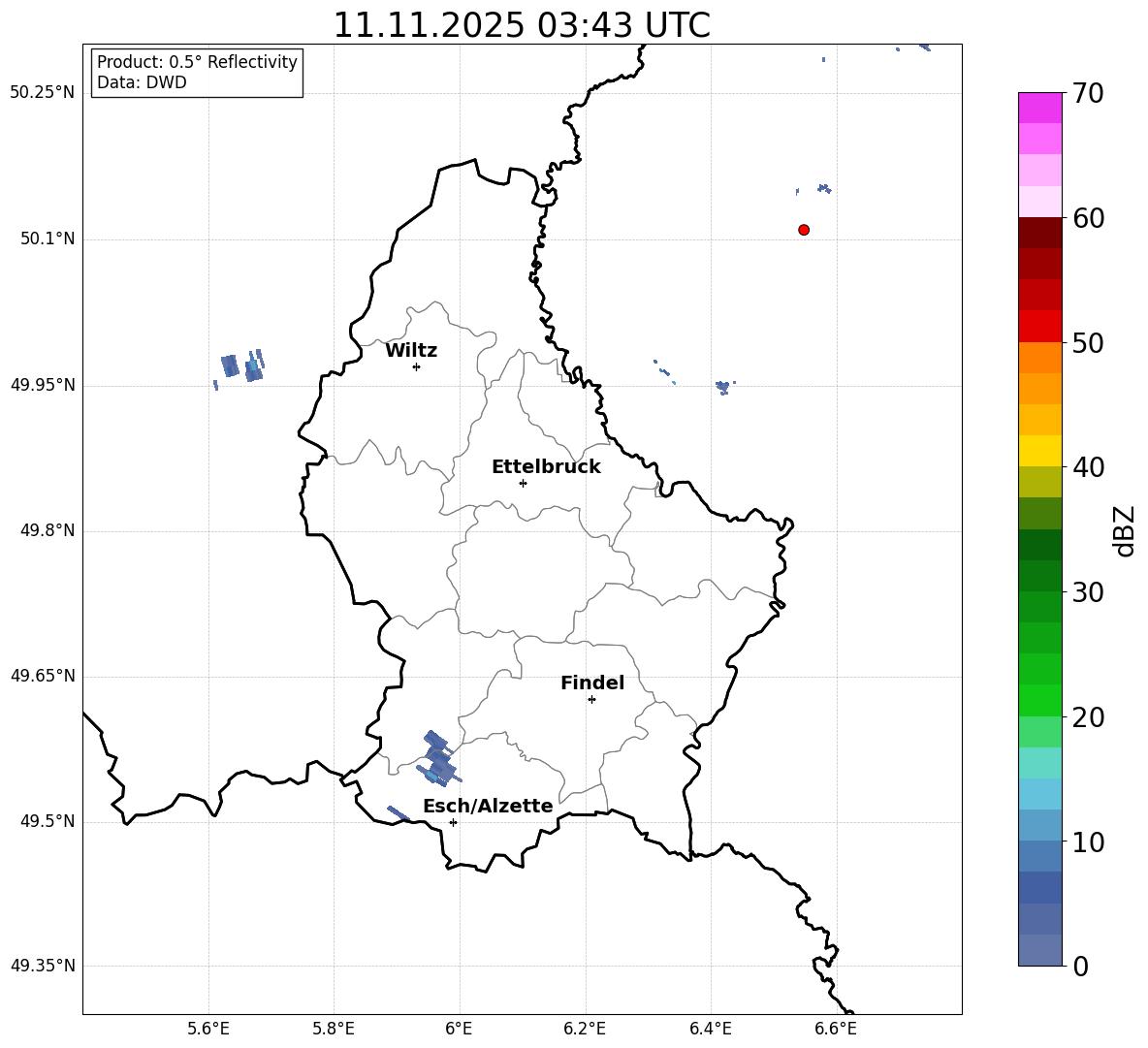Click the '49.8°N' latitude label
1148x1048 pixels.
(x=48, y=530)
